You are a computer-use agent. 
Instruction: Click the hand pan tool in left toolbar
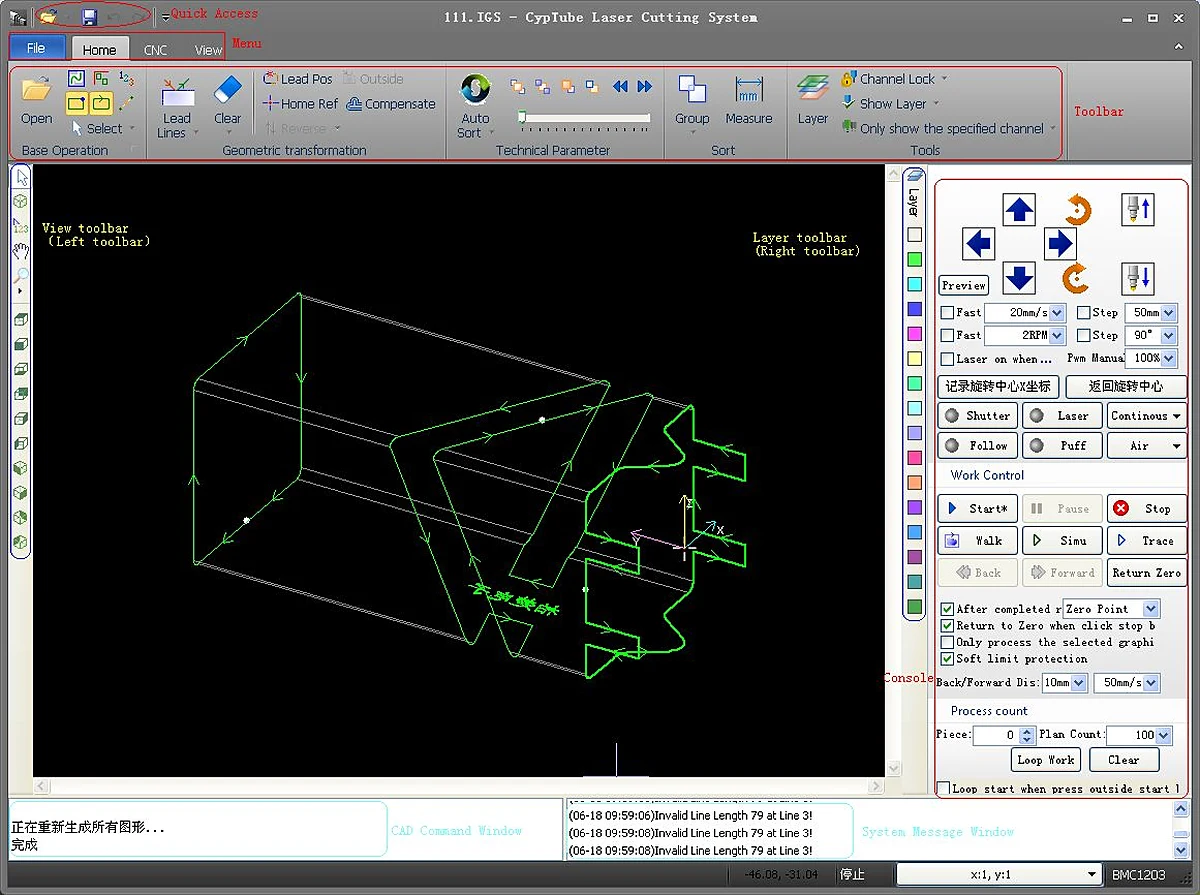(x=21, y=251)
